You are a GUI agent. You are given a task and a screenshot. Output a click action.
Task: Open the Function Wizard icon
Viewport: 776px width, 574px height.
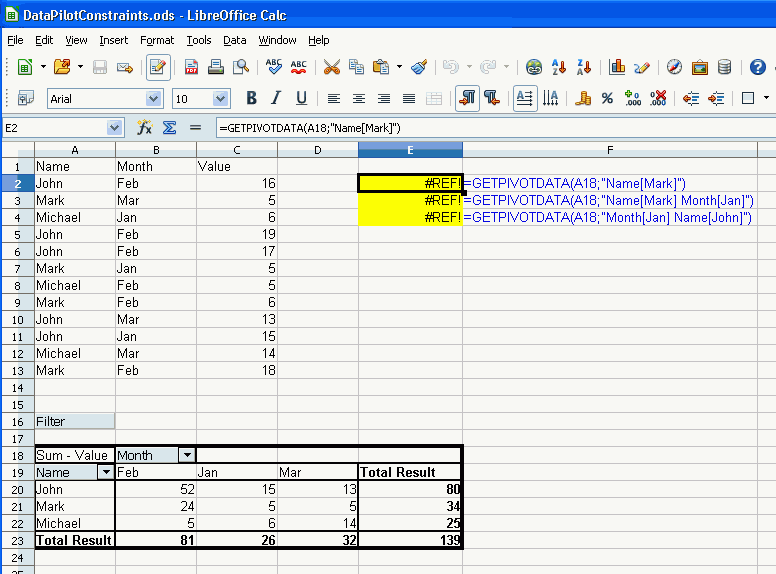[x=144, y=128]
